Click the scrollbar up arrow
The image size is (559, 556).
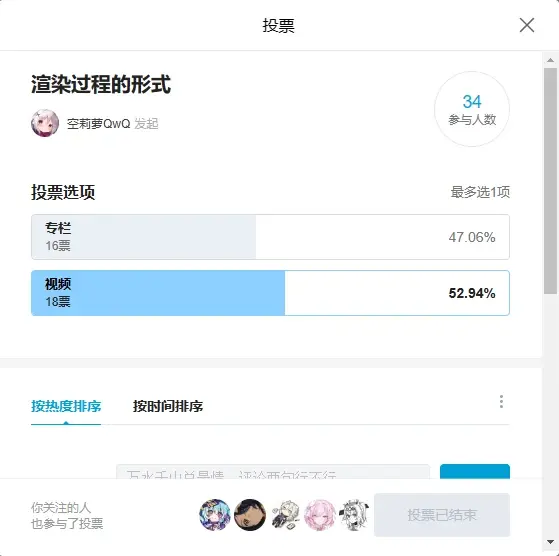pyautogui.click(x=550, y=60)
